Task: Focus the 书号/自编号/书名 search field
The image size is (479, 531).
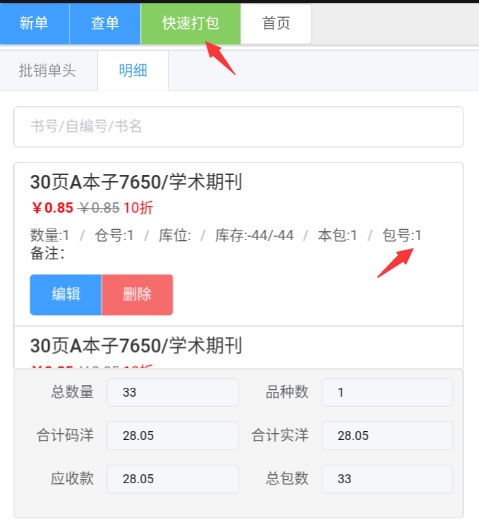Action: tap(238, 127)
